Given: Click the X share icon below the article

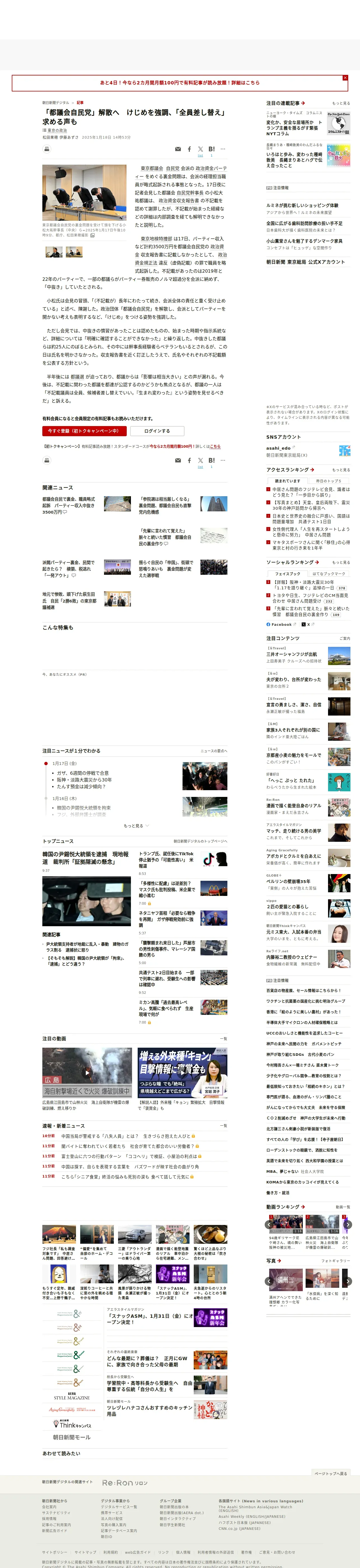Looking at the screenshot, I should pyautogui.click(x=200, y=460).
